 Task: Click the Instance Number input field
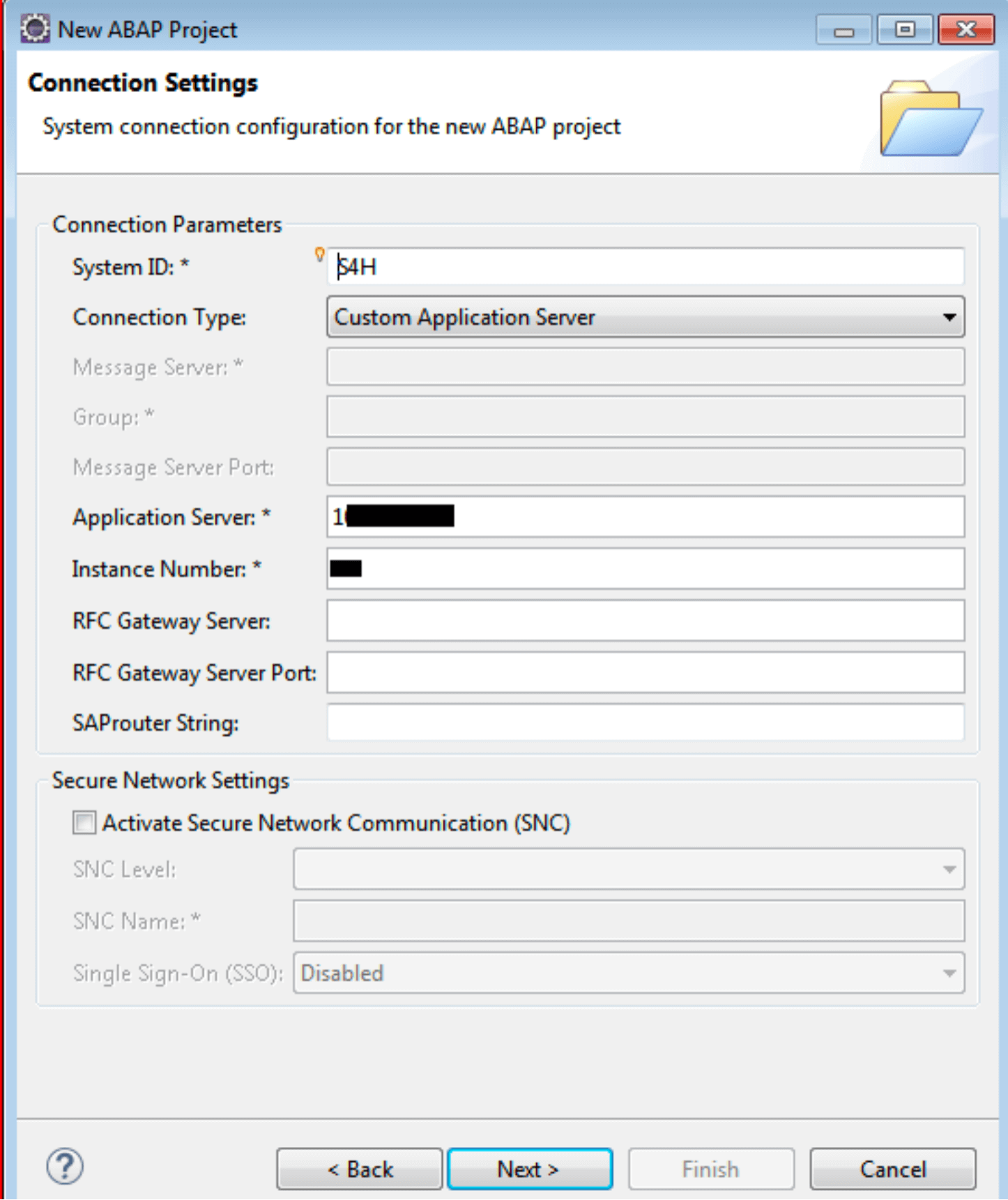point(646,569)
